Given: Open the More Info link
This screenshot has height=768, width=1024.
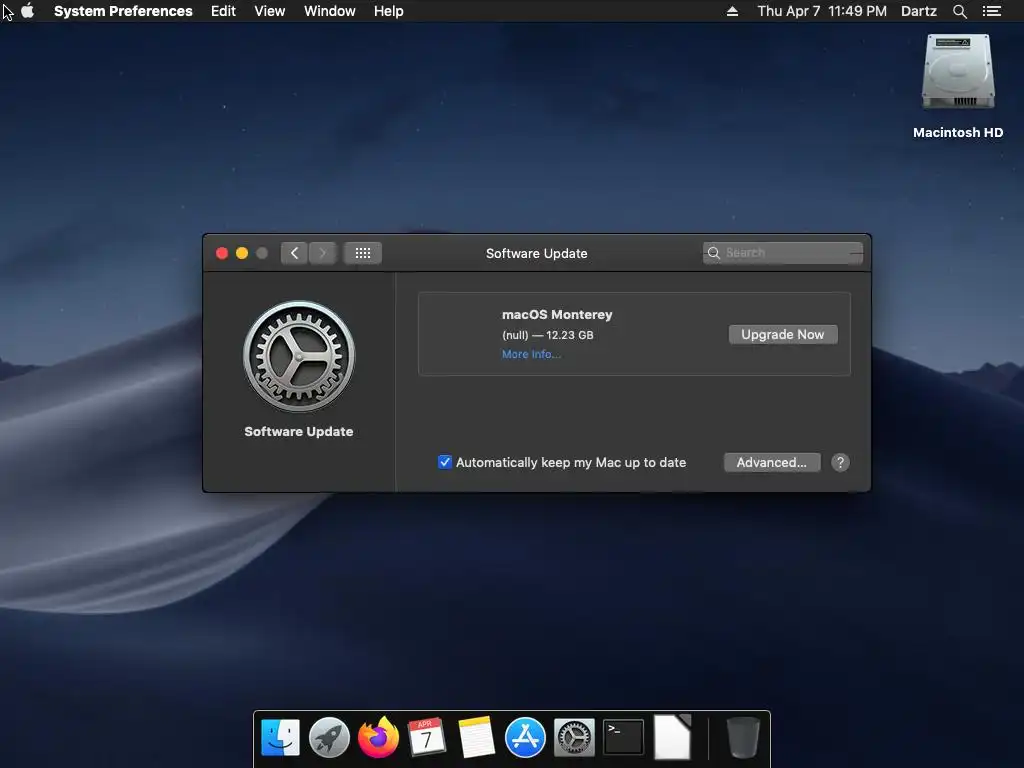Looking at the screenshot, I should point(531,354).
